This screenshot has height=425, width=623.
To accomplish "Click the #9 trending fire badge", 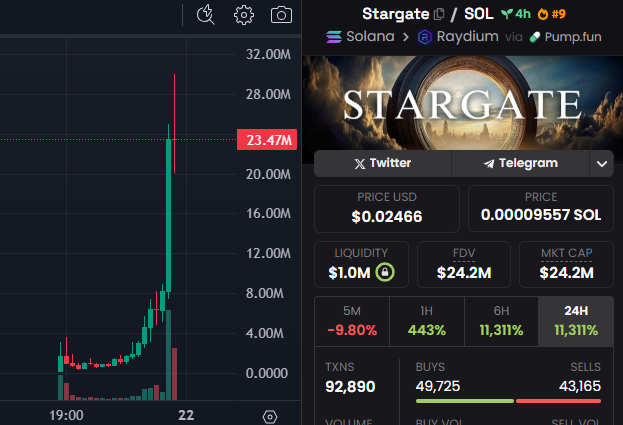I will [551, 14].
